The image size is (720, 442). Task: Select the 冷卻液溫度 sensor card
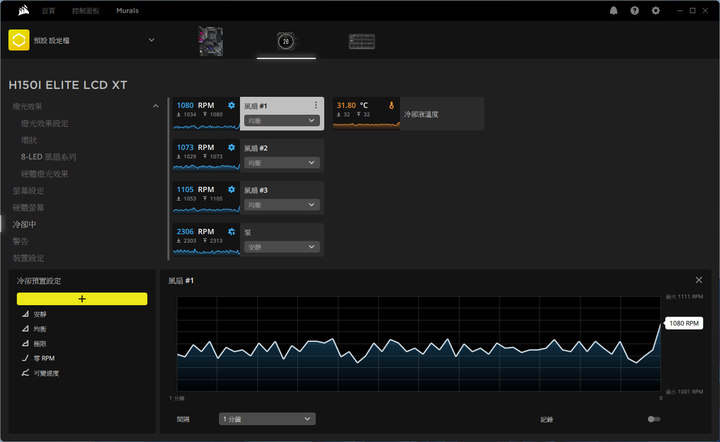pyautogui.click(x=442, y=114)
